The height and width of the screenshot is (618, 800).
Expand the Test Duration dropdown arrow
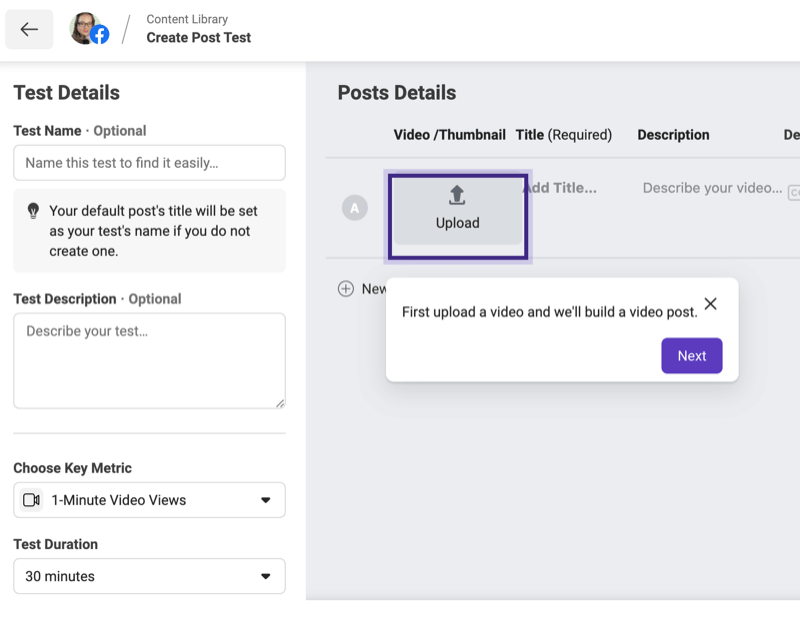[x=265, y=576]
